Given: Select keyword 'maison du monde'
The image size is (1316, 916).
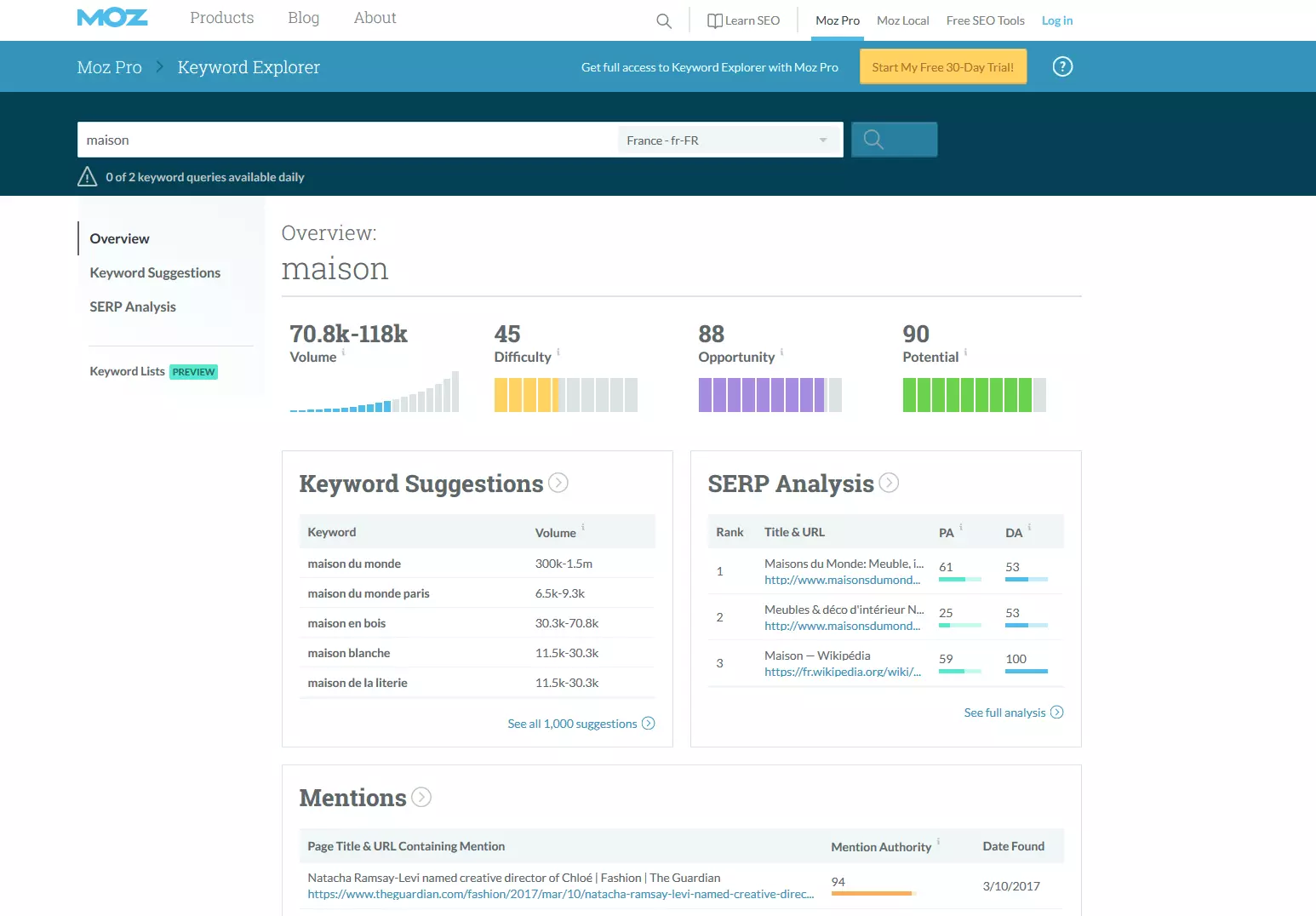Looking at the screenshot, I should point(354,564).
